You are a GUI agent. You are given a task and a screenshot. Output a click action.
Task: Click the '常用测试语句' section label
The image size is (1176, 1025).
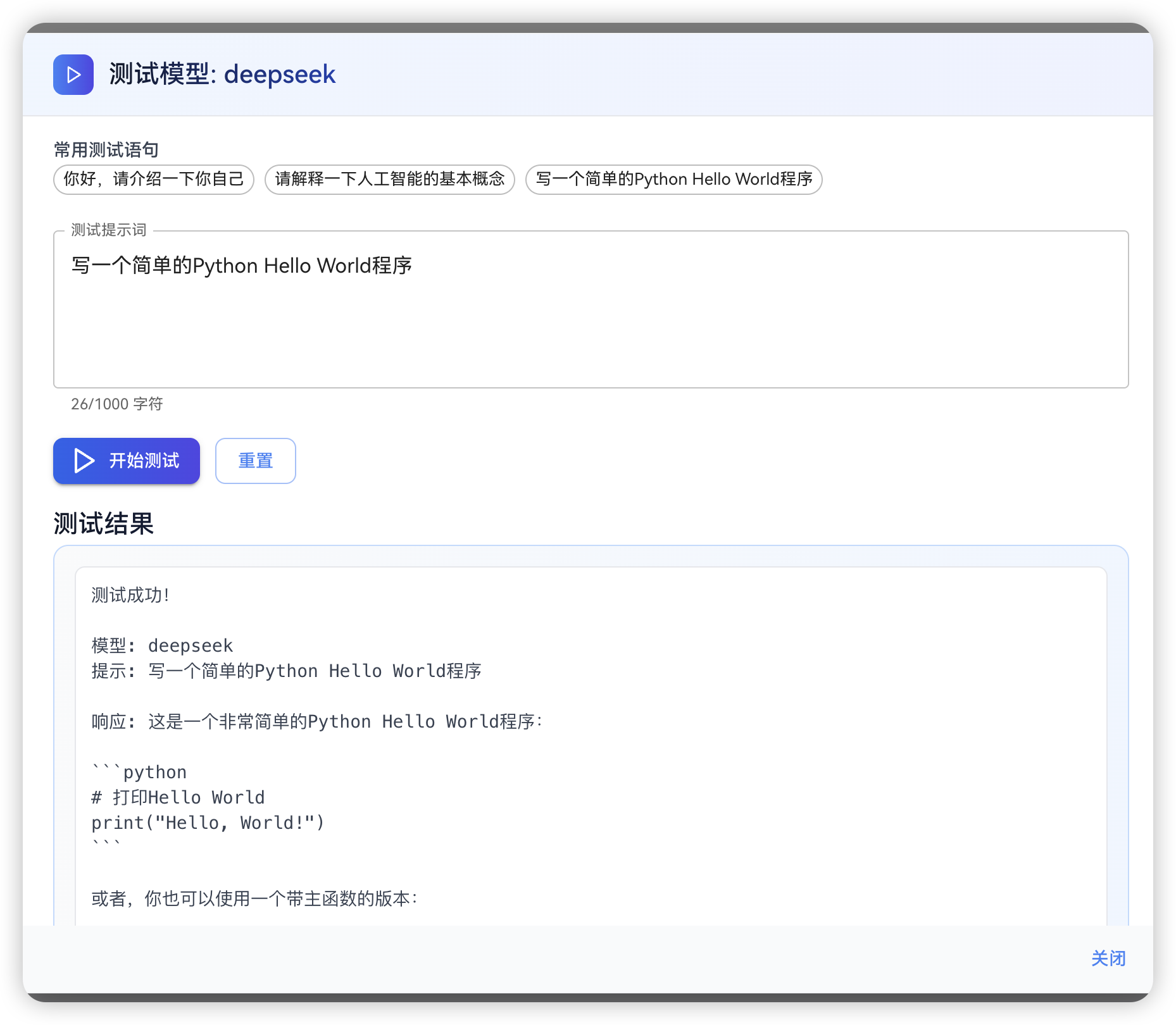(x=106, y=150)
